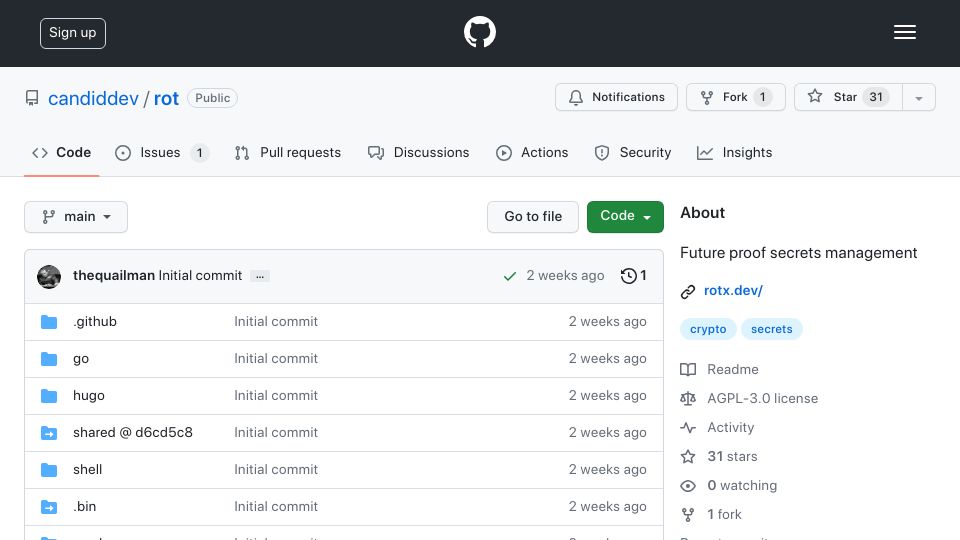
Task: Click the Readme book icon
Action: point(688,370)
